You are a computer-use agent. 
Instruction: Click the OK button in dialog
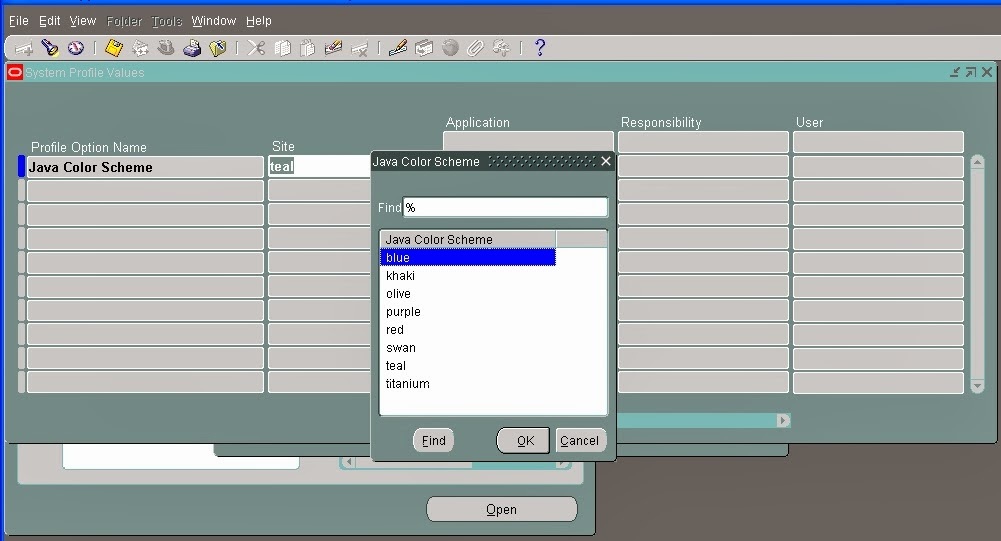523,441
